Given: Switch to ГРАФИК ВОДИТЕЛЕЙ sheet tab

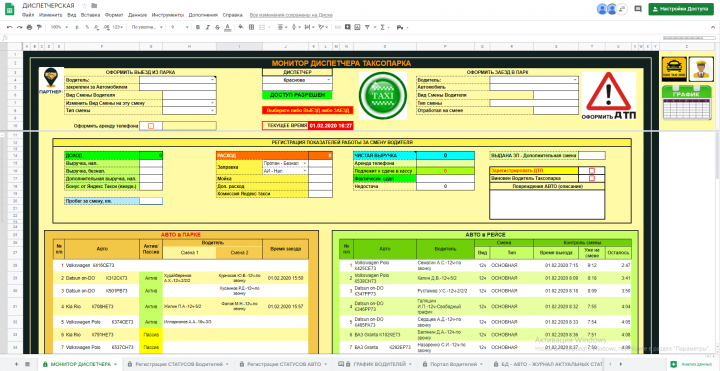Looking at the screenshot, I should click(x=375, y=364).
